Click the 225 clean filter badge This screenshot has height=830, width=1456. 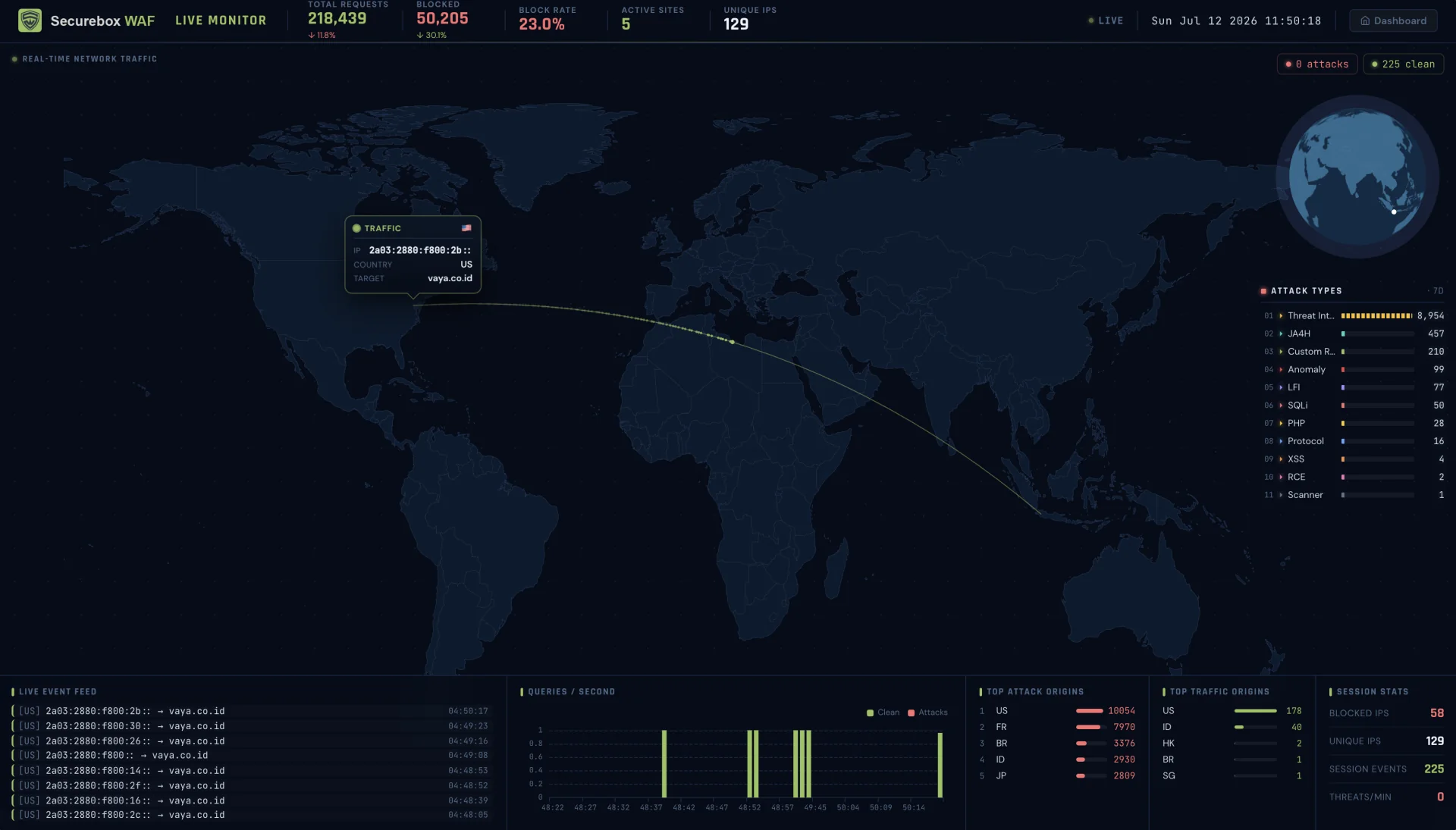(x=1403, y=64)
